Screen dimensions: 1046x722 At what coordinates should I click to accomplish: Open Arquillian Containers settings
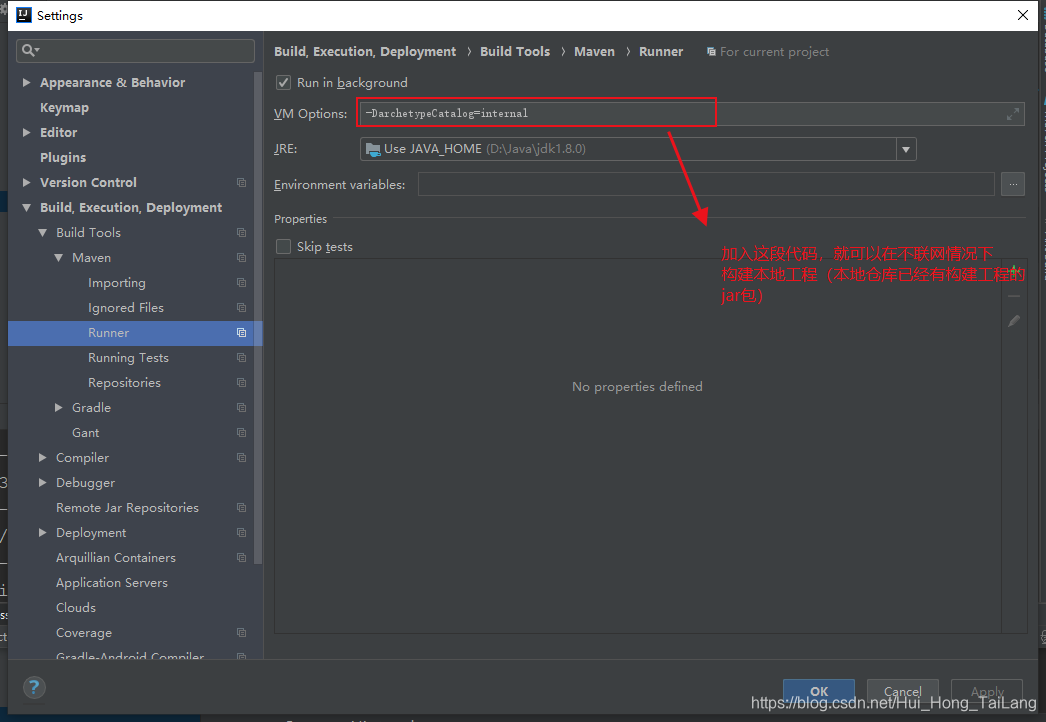[116, 558]
